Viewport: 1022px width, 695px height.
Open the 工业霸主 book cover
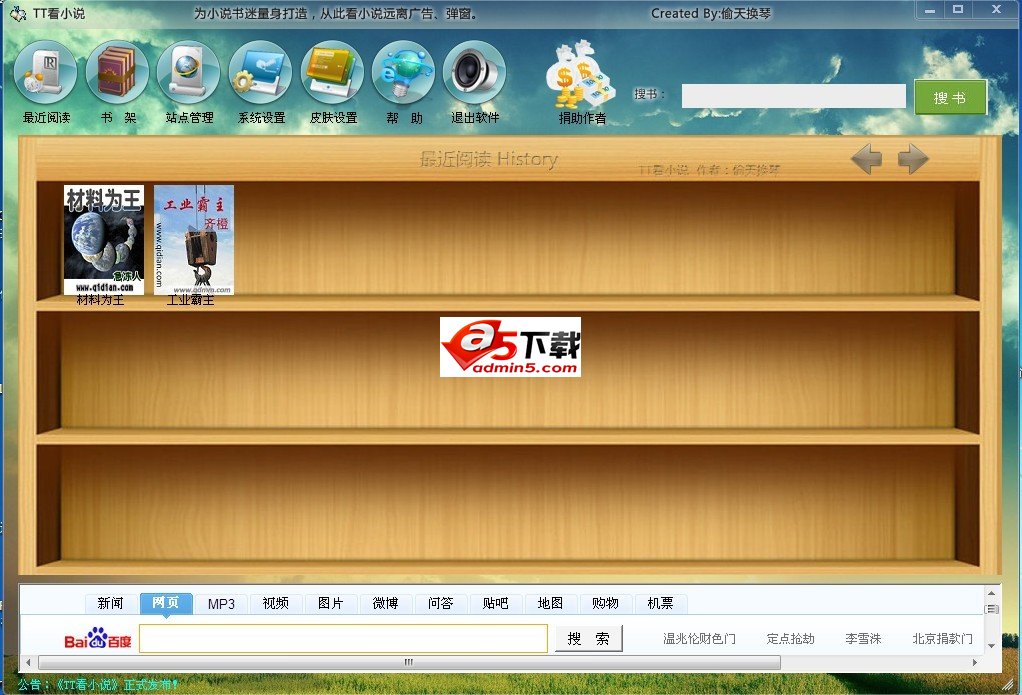pyautogui.click(x=194, y=239)
